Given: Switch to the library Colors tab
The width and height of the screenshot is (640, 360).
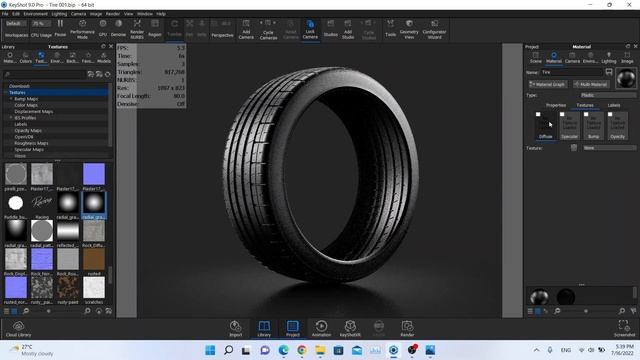Looking at the screenshot, I should coord(25,58).
